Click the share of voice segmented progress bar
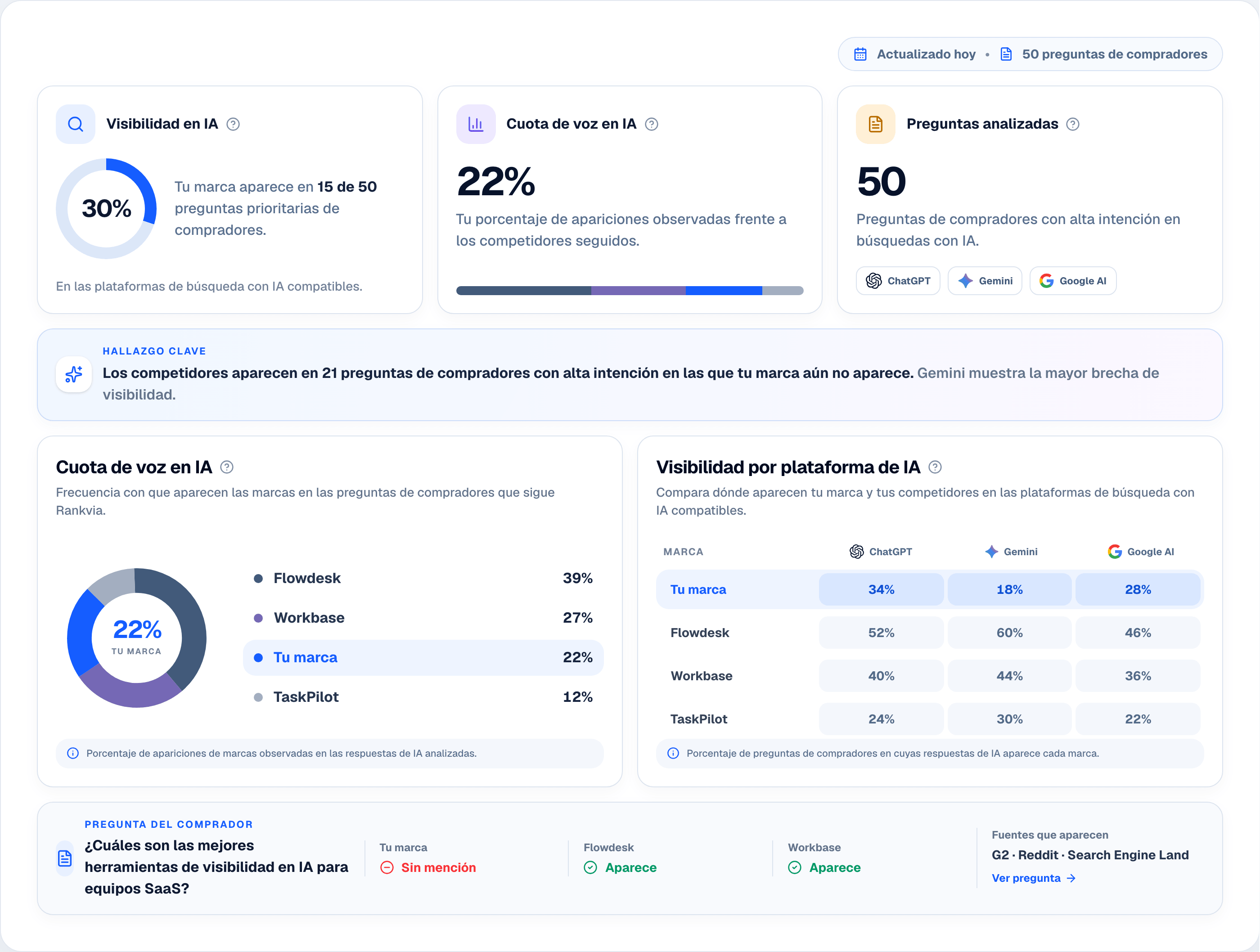The height and width of the screenshot is (952, 1260). [x=630, y=290]
